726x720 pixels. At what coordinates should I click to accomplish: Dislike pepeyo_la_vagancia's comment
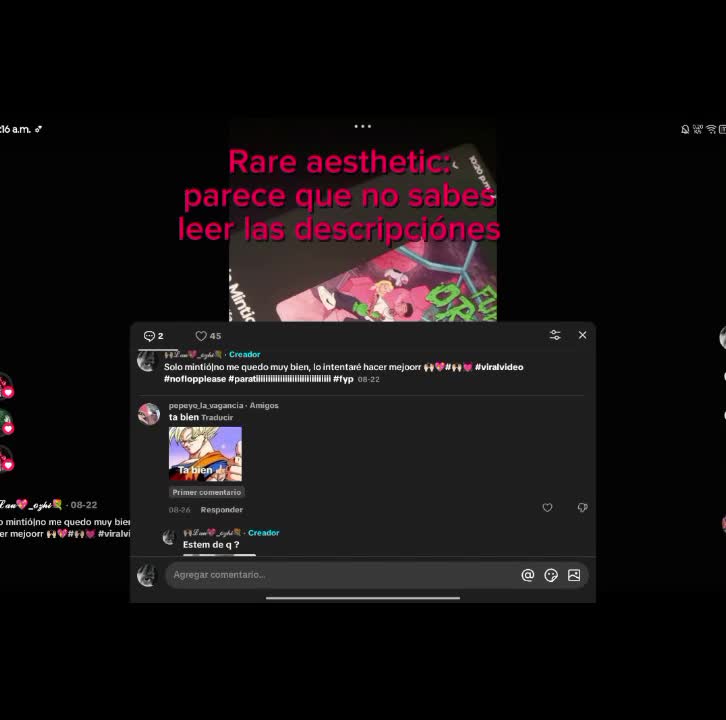click(582, 507)
